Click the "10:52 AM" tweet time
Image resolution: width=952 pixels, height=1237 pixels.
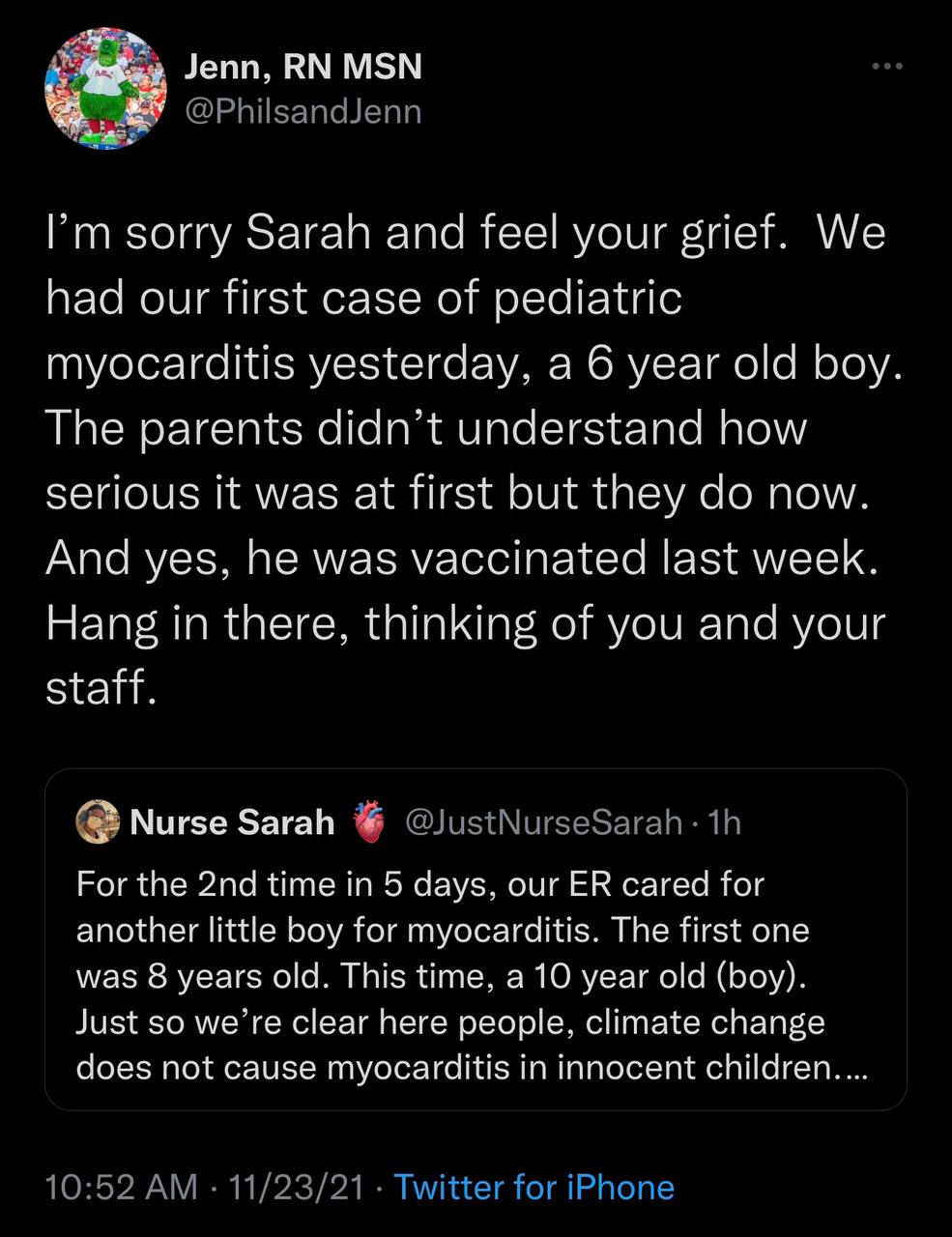121,1187
